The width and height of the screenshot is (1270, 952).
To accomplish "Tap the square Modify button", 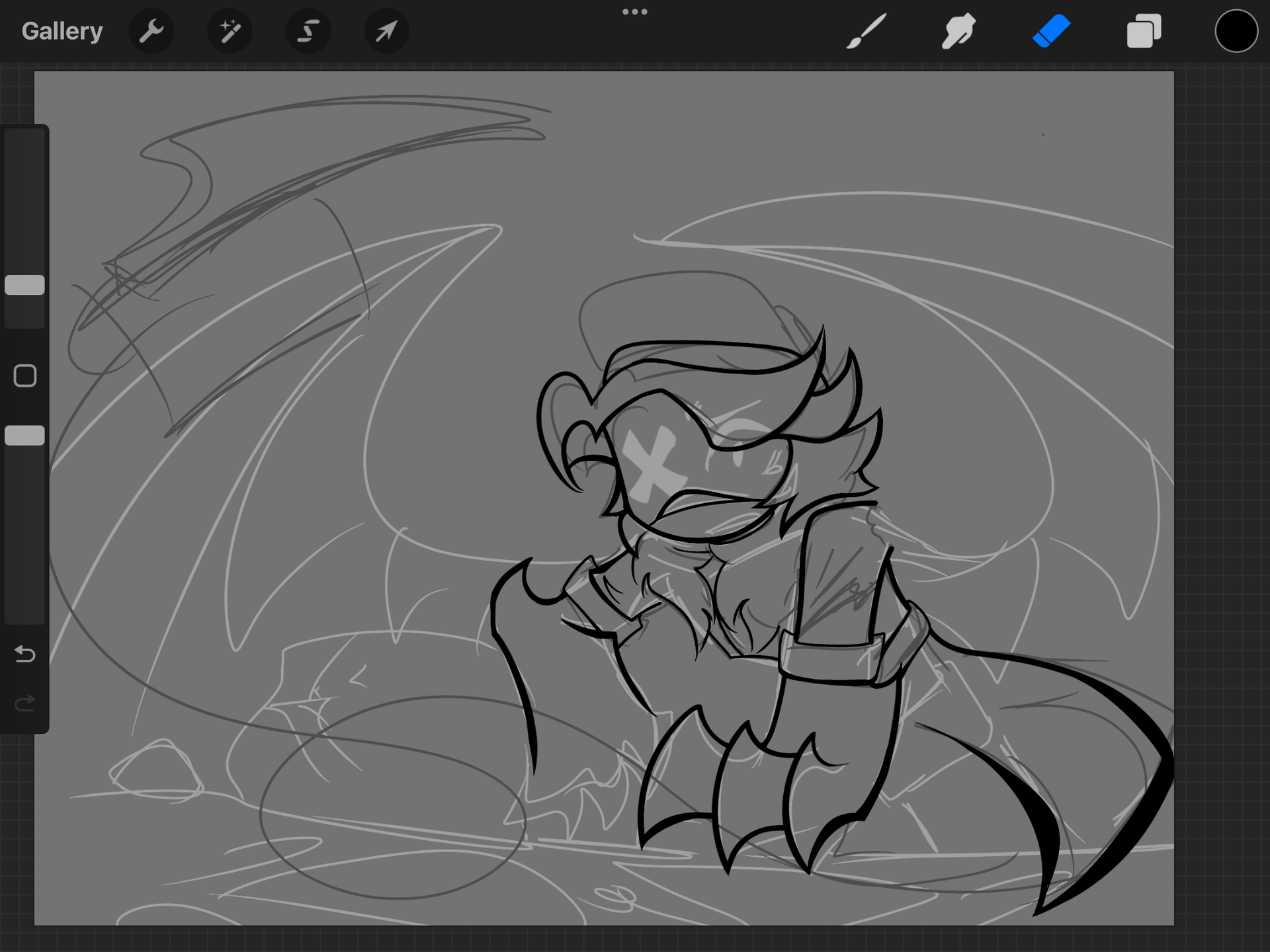I will [x=25, y=376].
